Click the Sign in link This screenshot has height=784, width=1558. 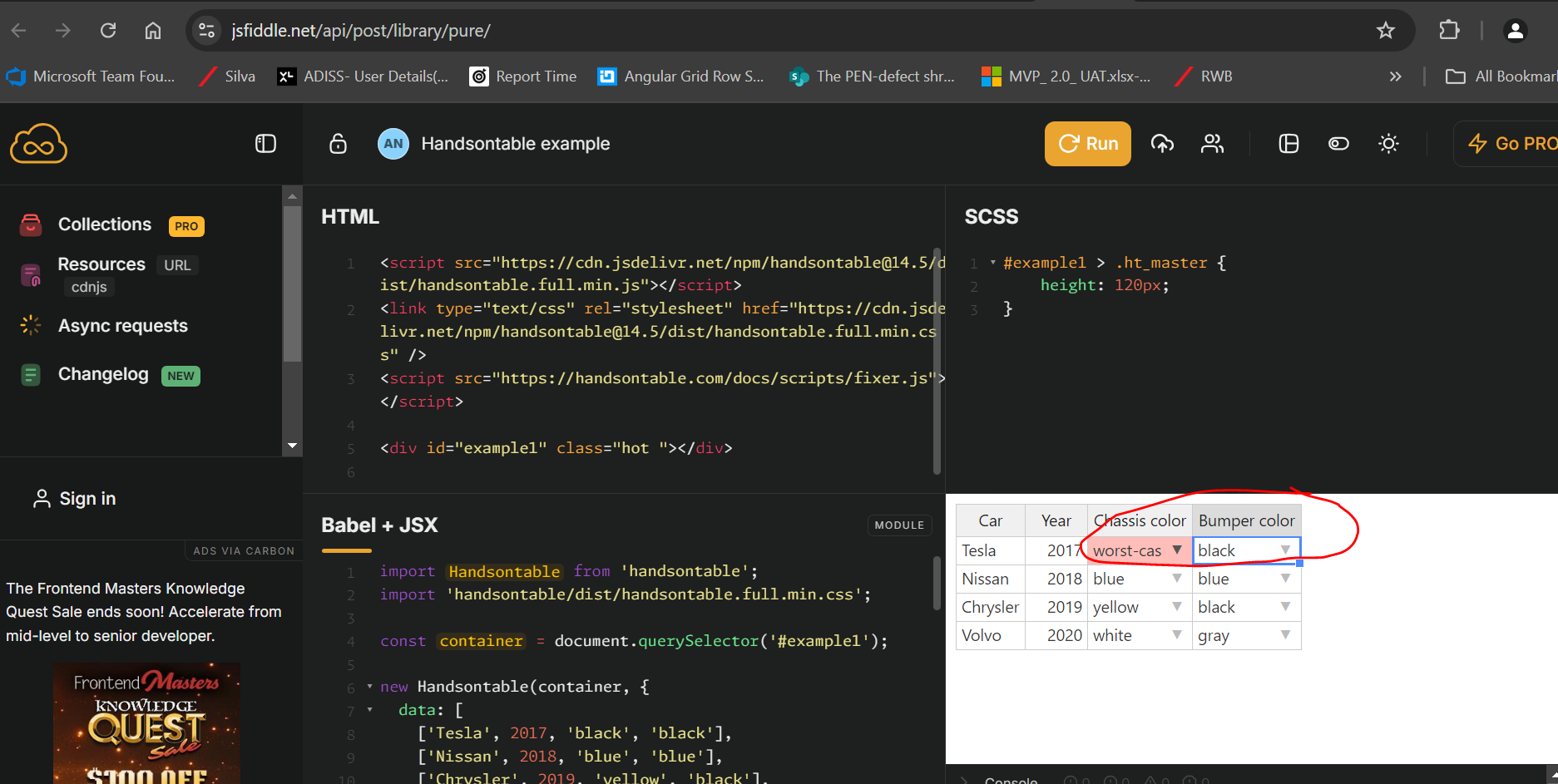(x=74, y=499)
